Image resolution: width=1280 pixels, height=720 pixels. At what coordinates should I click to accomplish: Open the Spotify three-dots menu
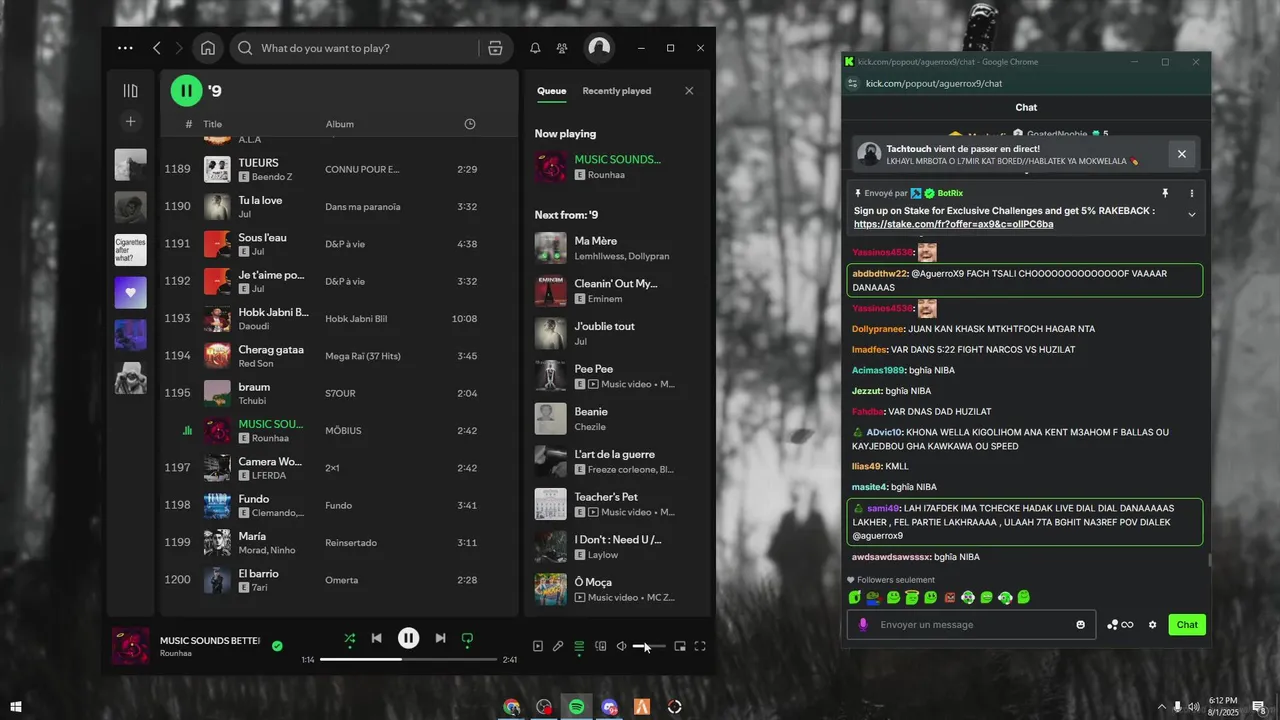click(x=125, y=48)
